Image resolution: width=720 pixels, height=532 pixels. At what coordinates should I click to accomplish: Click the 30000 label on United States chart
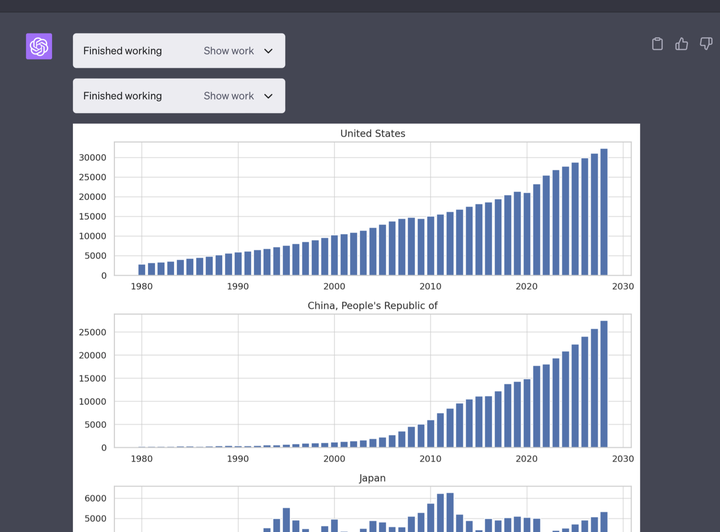92,157
